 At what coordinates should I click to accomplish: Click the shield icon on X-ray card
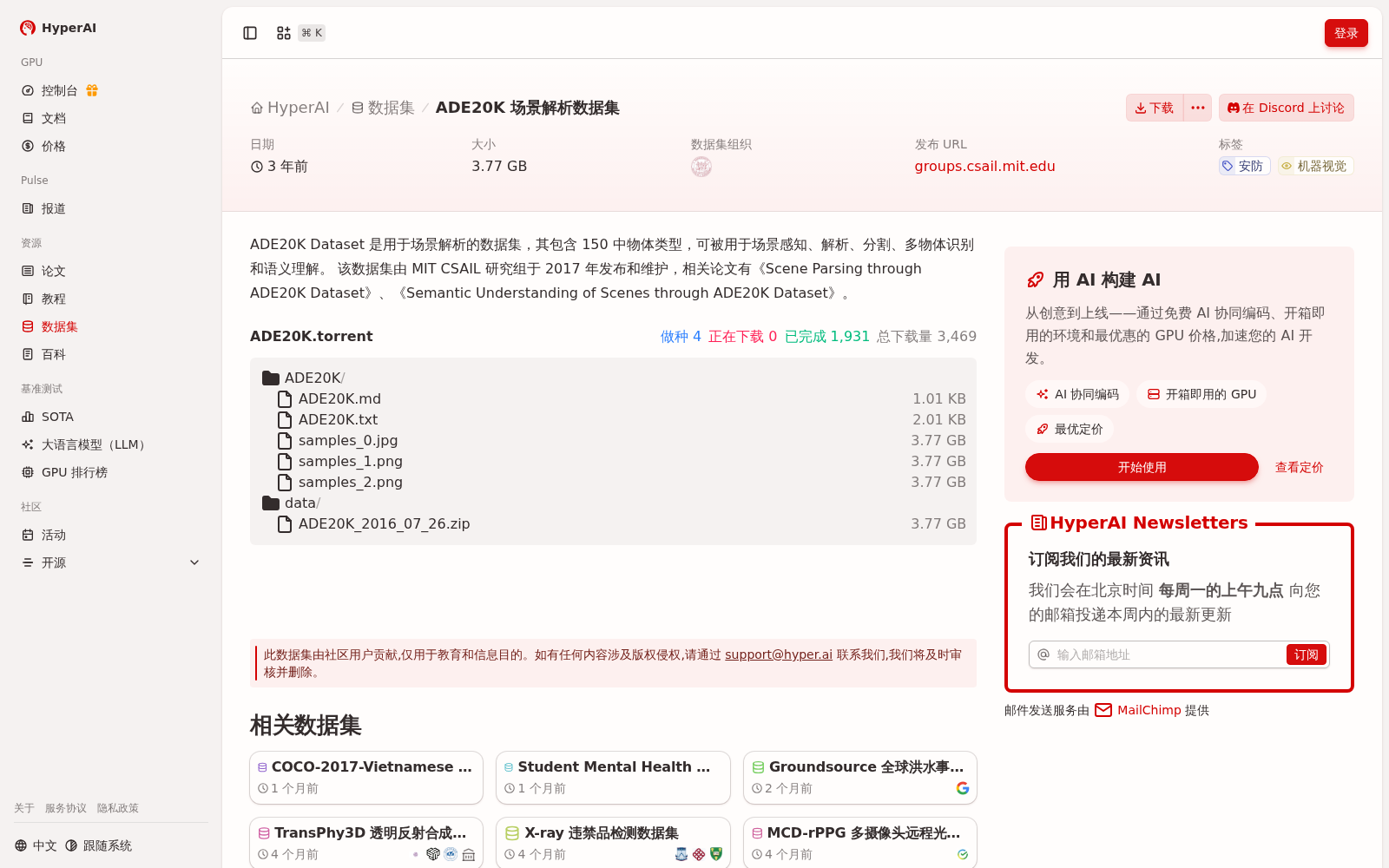pos(716,854)
